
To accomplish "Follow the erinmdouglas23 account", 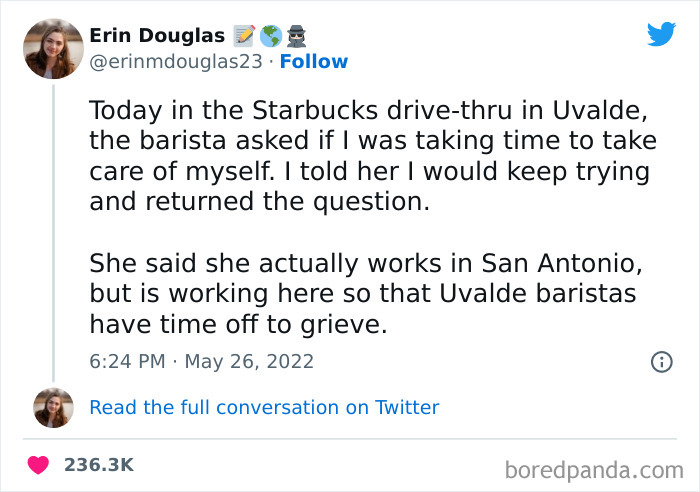I will [314, 62].
